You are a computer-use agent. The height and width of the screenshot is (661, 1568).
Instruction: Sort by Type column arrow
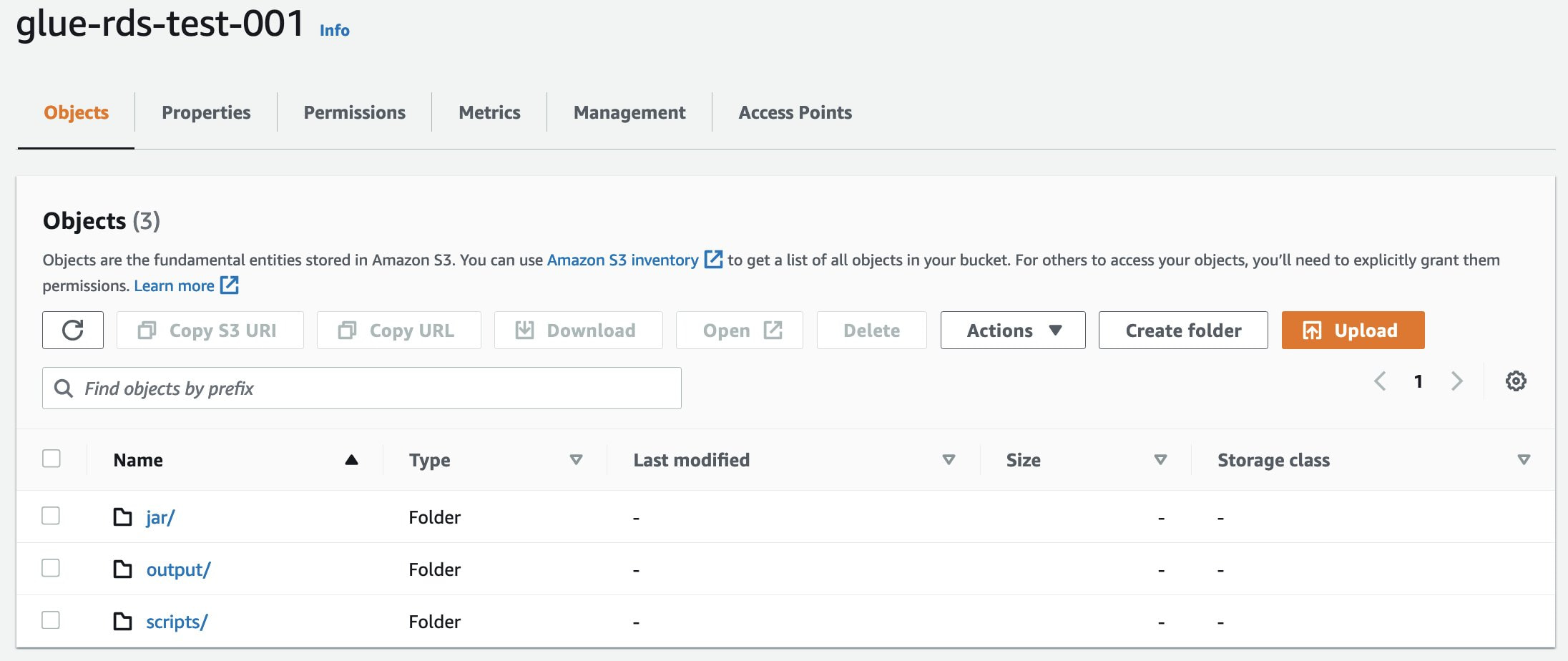click(x=576, y=460)
